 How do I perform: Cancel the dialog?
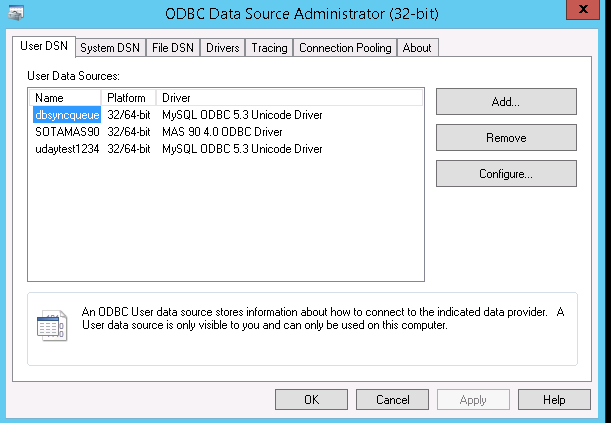[393, 400]
